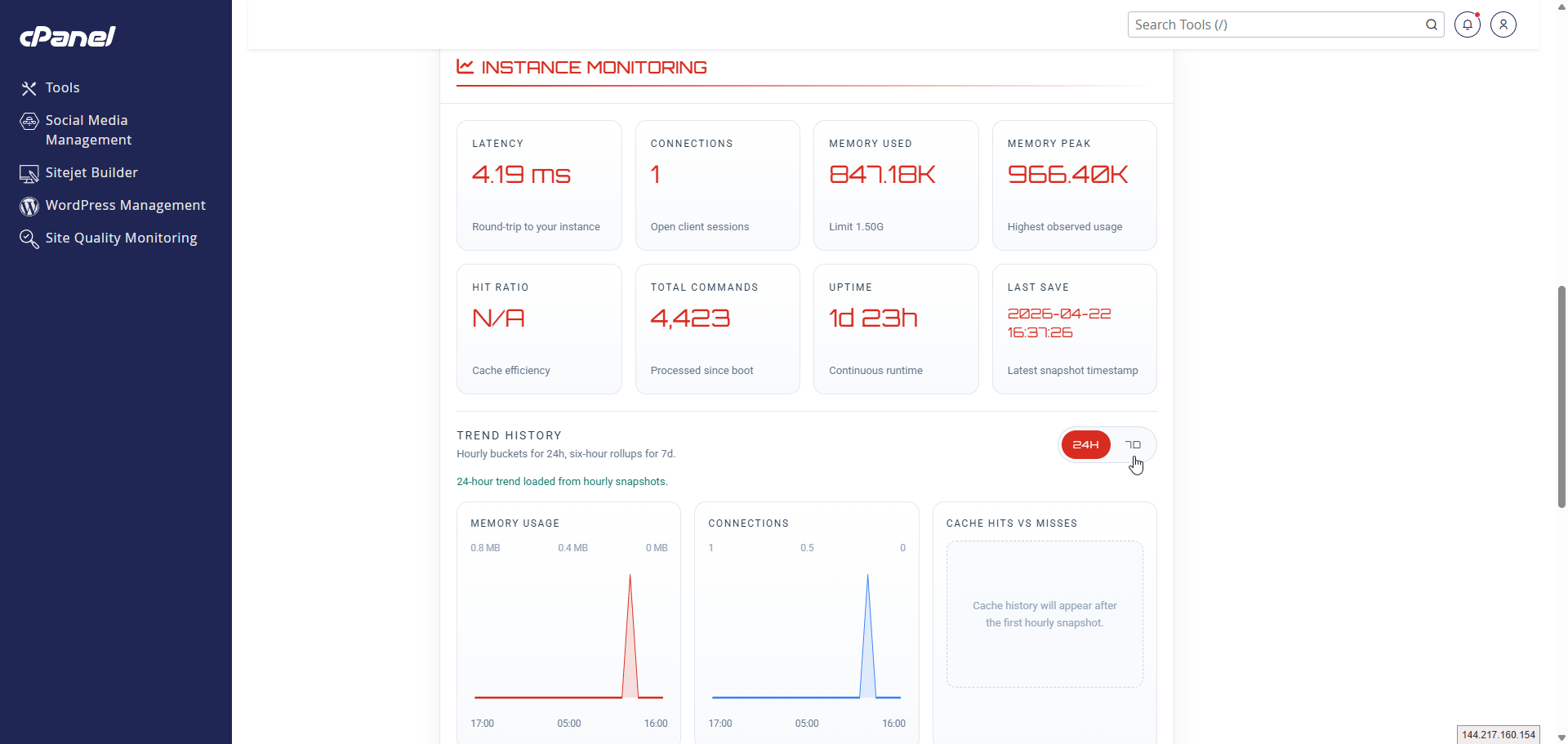Open the Instance Monitoring section header
Viewport: 1568px width, 744px height.
(594, 68)
